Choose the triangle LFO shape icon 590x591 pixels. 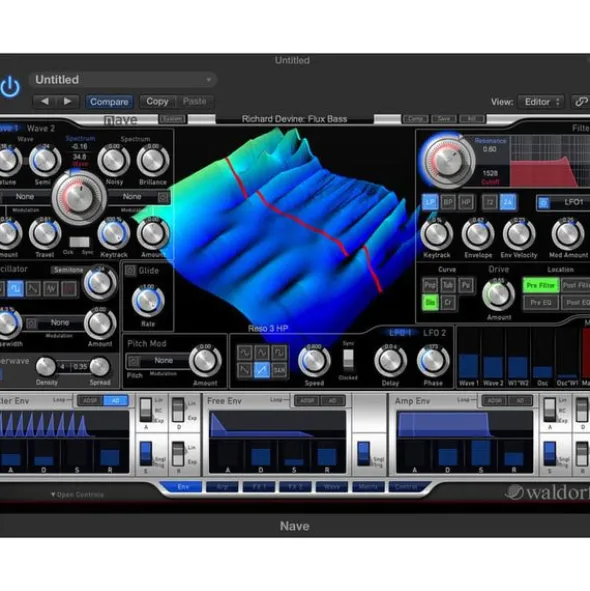click(x=262, y=353)
